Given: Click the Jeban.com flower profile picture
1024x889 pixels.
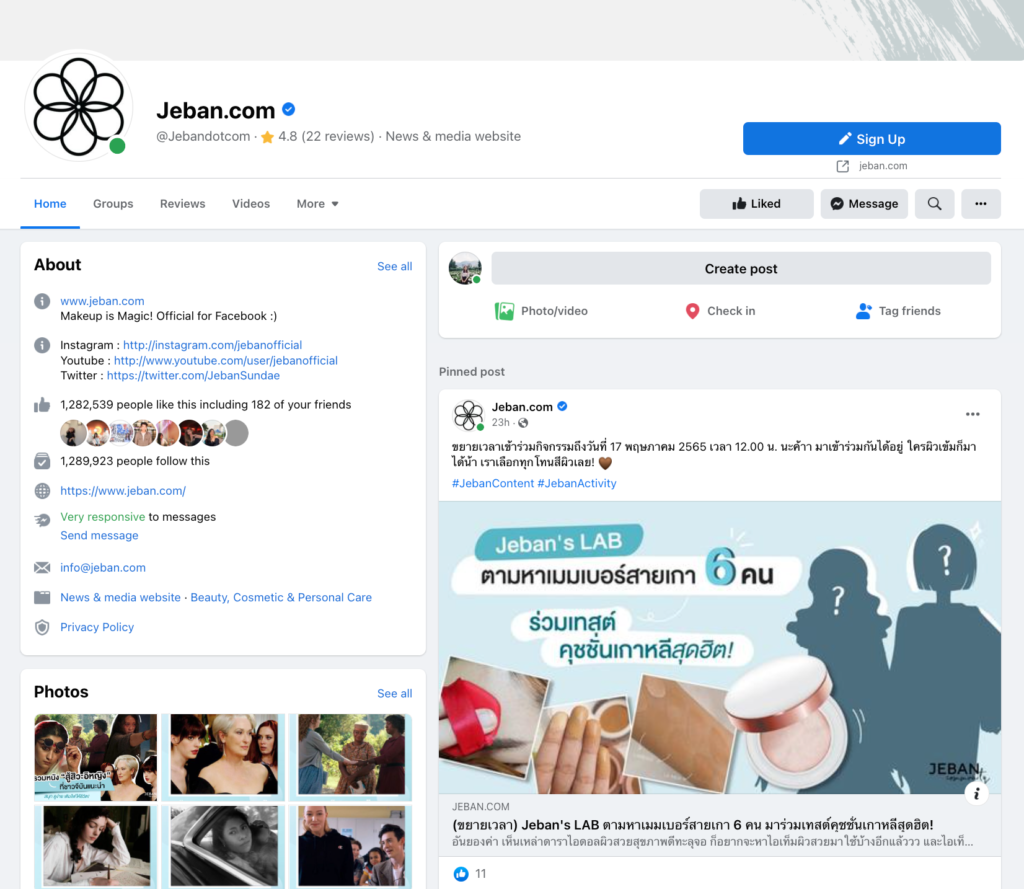Looking at the screenshot, I should (78, 106).
